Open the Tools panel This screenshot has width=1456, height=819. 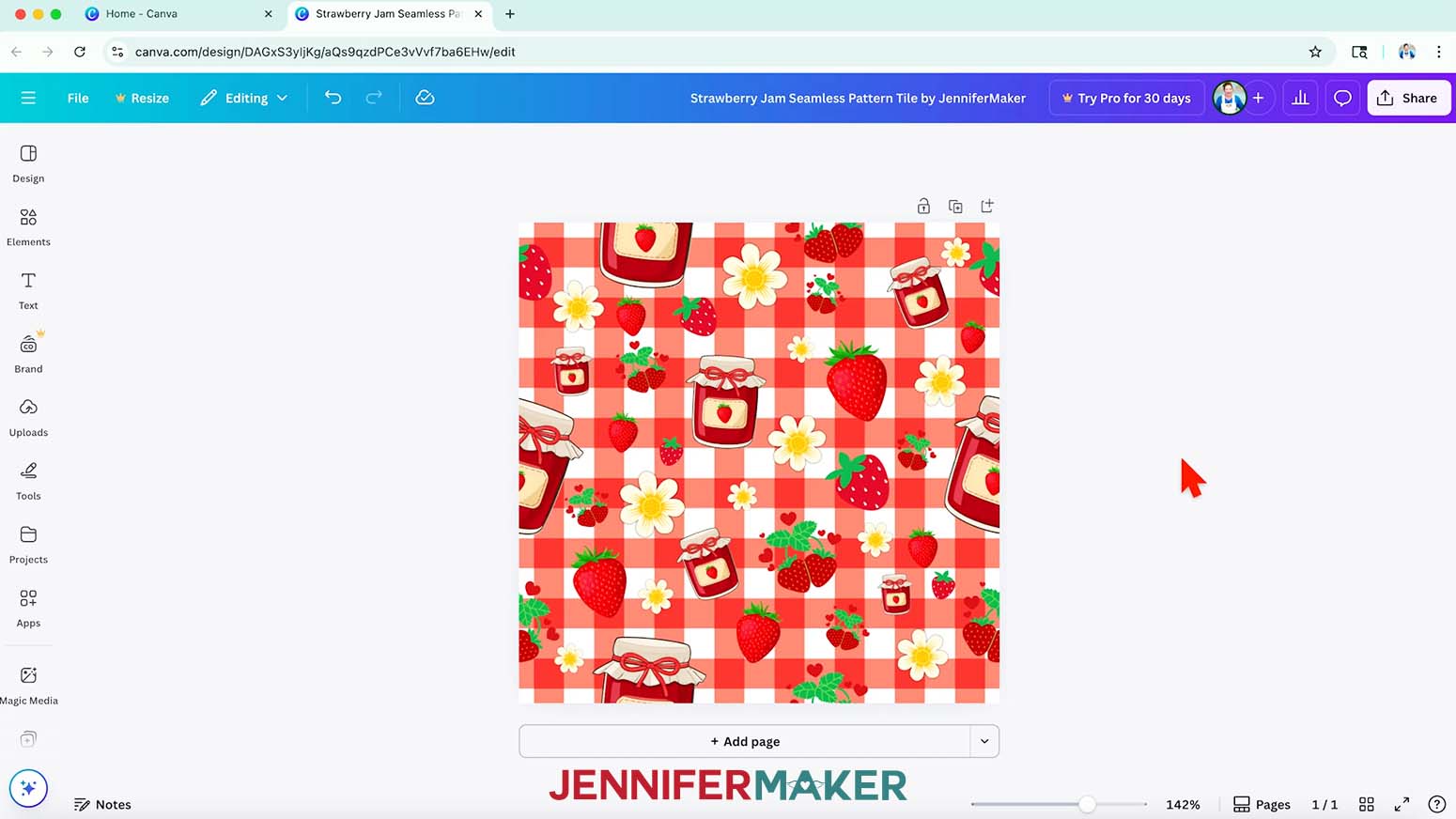28,481
